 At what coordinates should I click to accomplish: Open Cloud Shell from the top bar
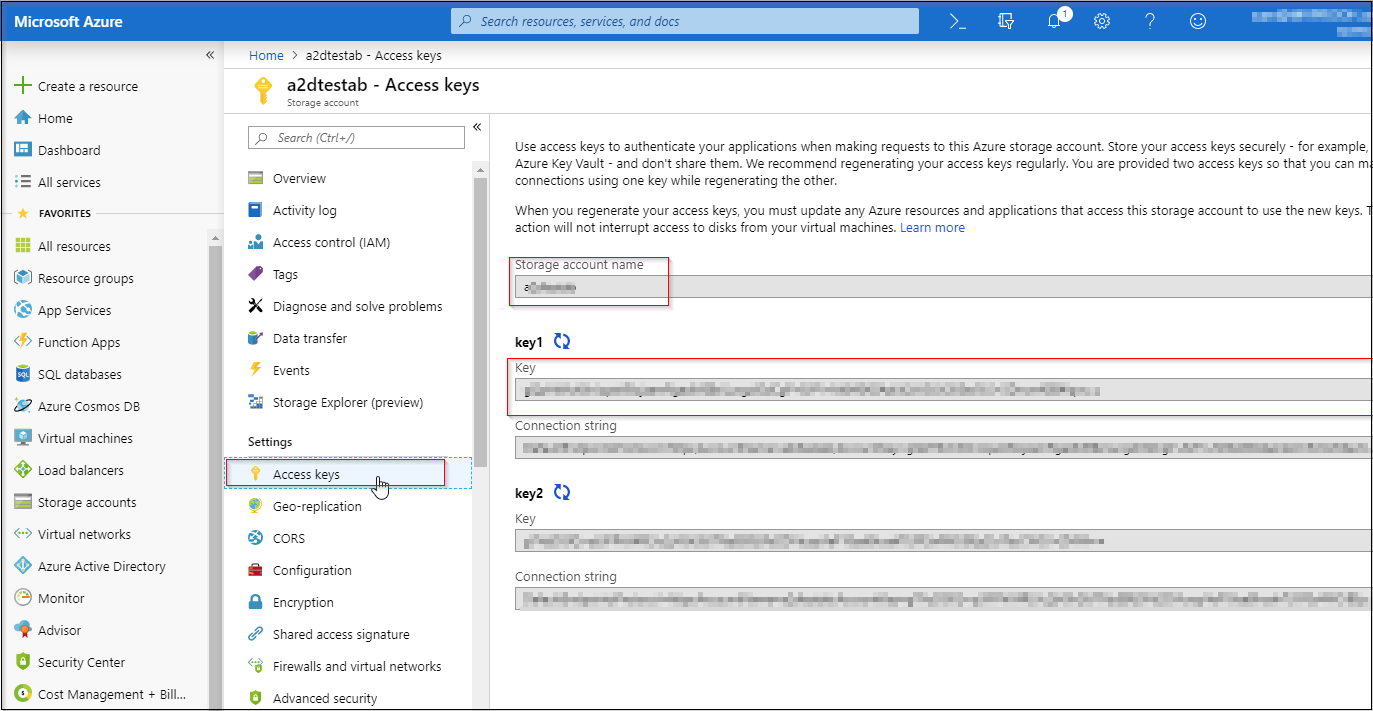[957, 21]
